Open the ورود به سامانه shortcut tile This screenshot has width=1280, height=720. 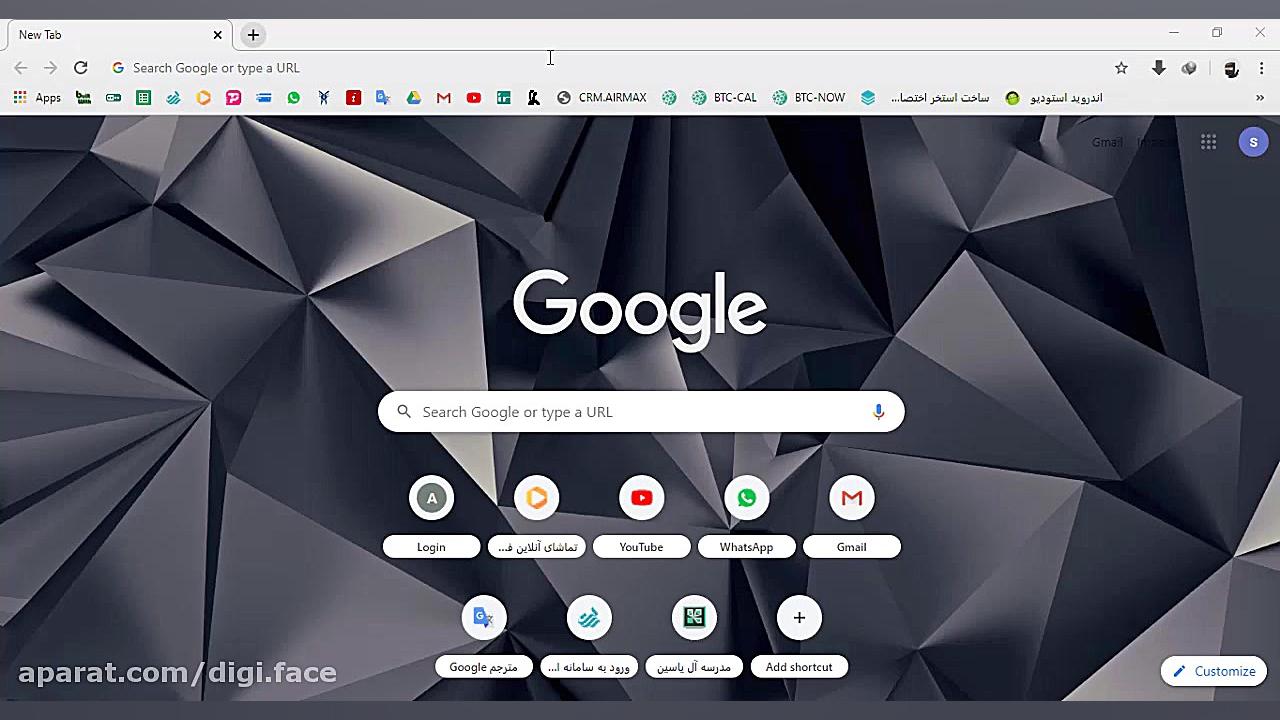tap(589, 638)
